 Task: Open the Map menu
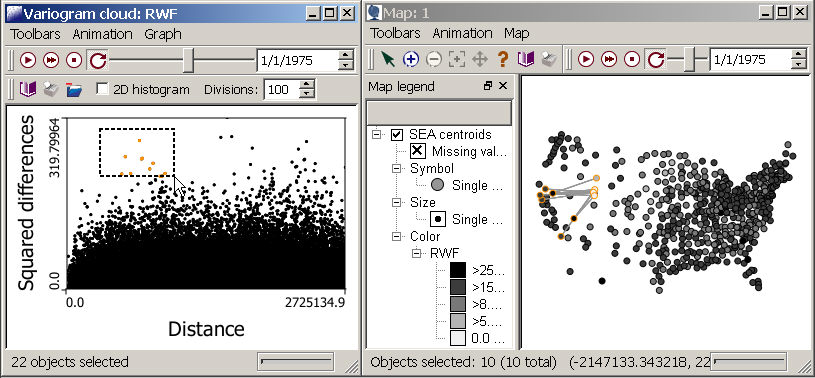pyautogui.click(x=517, y=33)
